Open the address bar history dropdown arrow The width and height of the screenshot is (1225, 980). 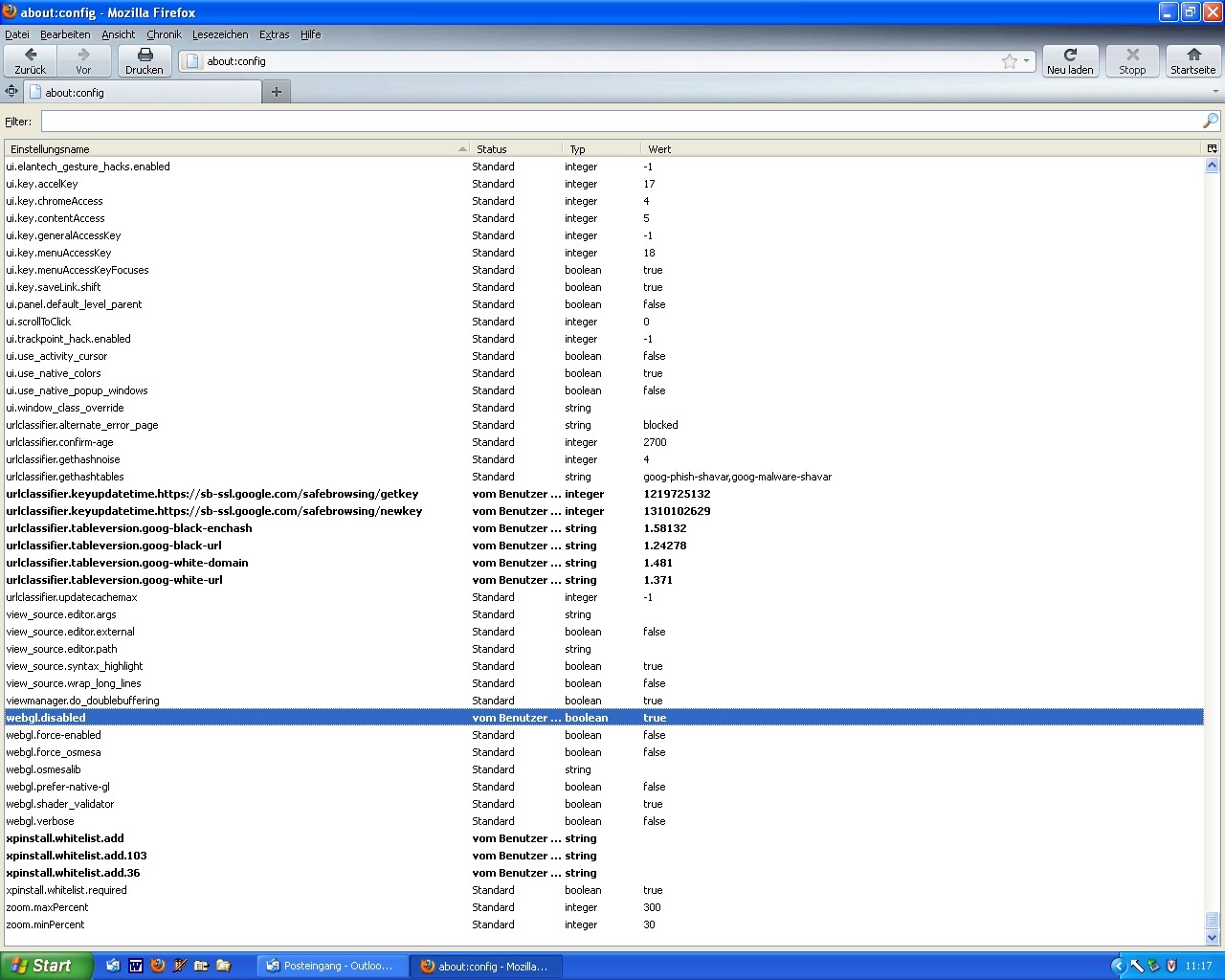[1026, 61]
